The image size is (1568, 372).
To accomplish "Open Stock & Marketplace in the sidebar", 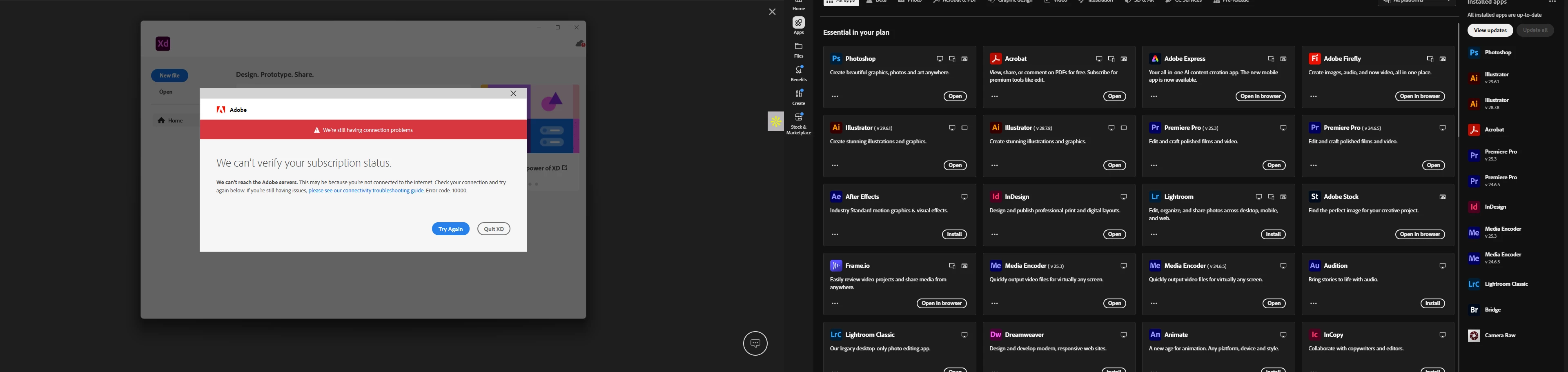I will click(799, 123).
